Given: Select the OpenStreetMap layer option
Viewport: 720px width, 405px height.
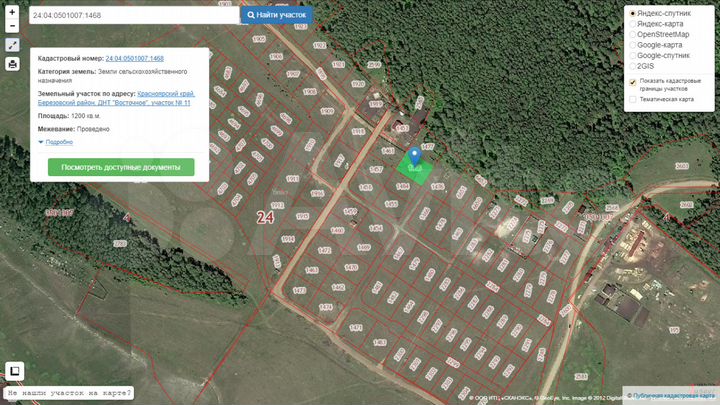Looking at the screenshot, I should [x=632, y=34].
